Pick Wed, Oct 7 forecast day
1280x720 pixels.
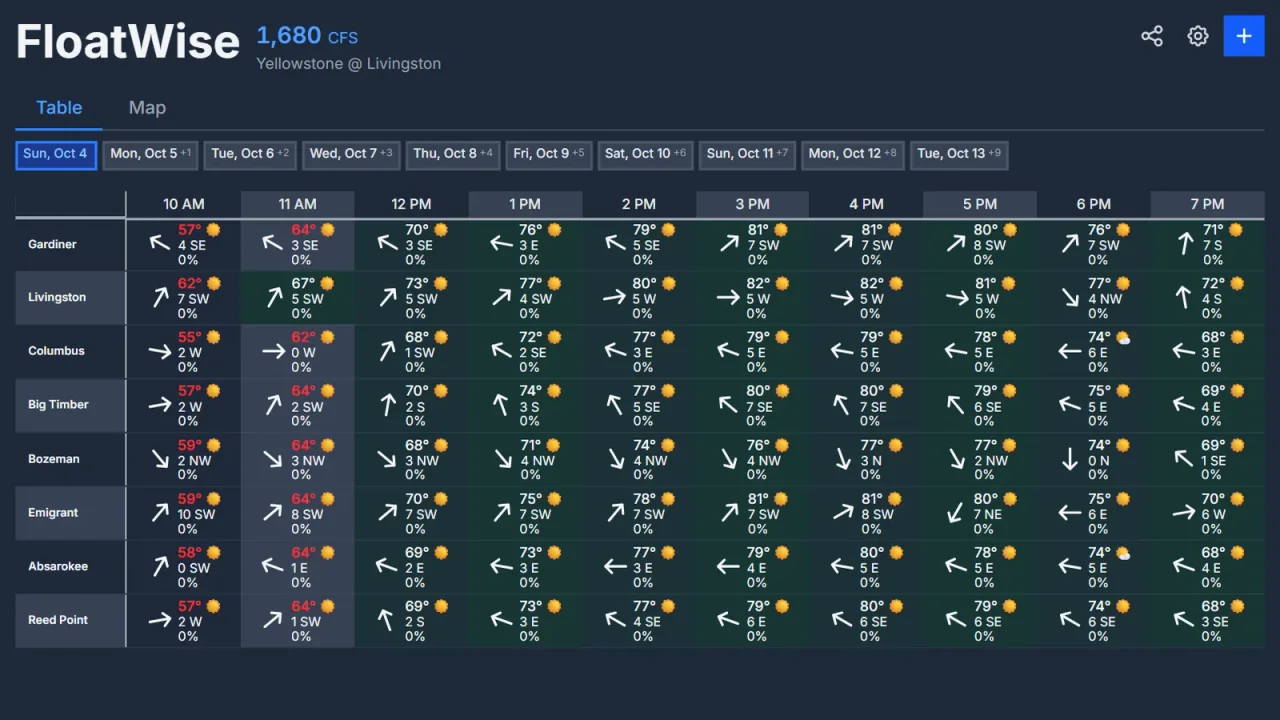click(x=351, y=154)
